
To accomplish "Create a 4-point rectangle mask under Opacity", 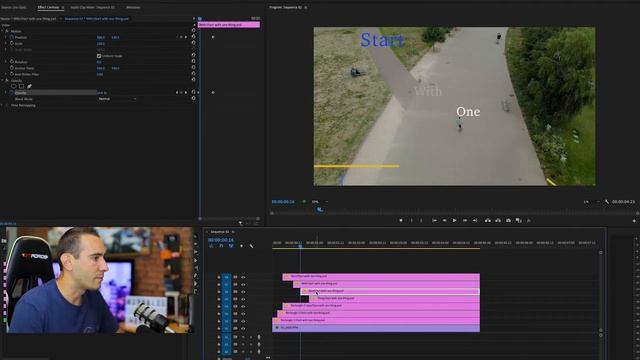I will click(21, 86).
